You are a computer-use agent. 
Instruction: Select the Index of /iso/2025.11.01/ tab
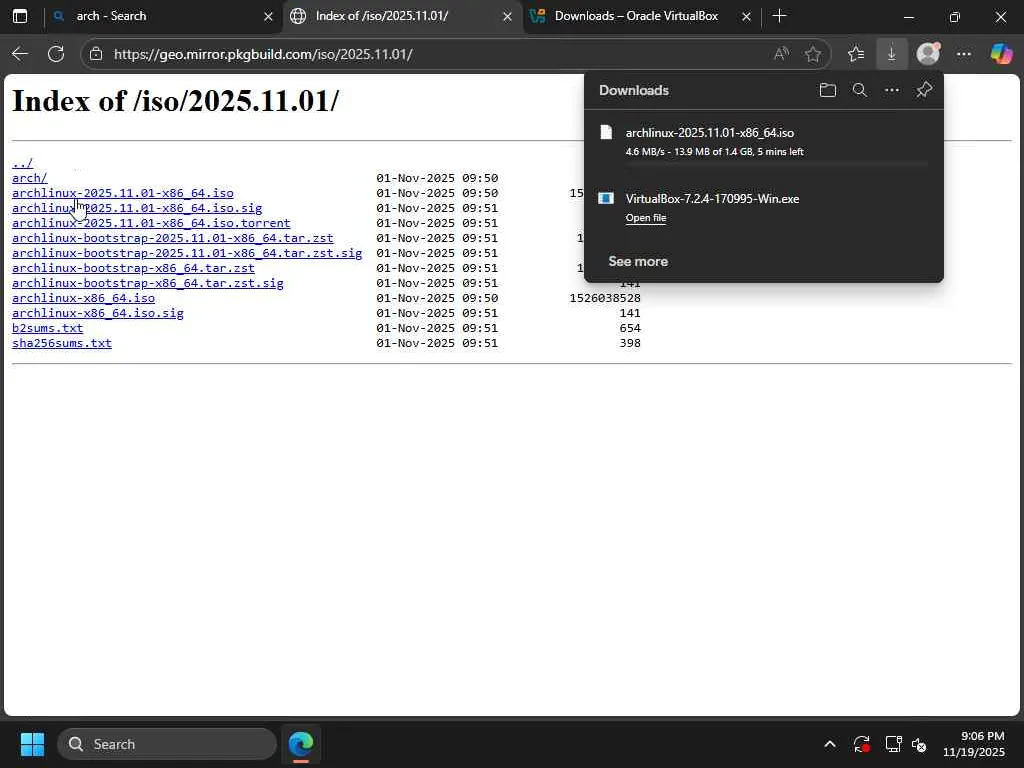click(402, 16)
